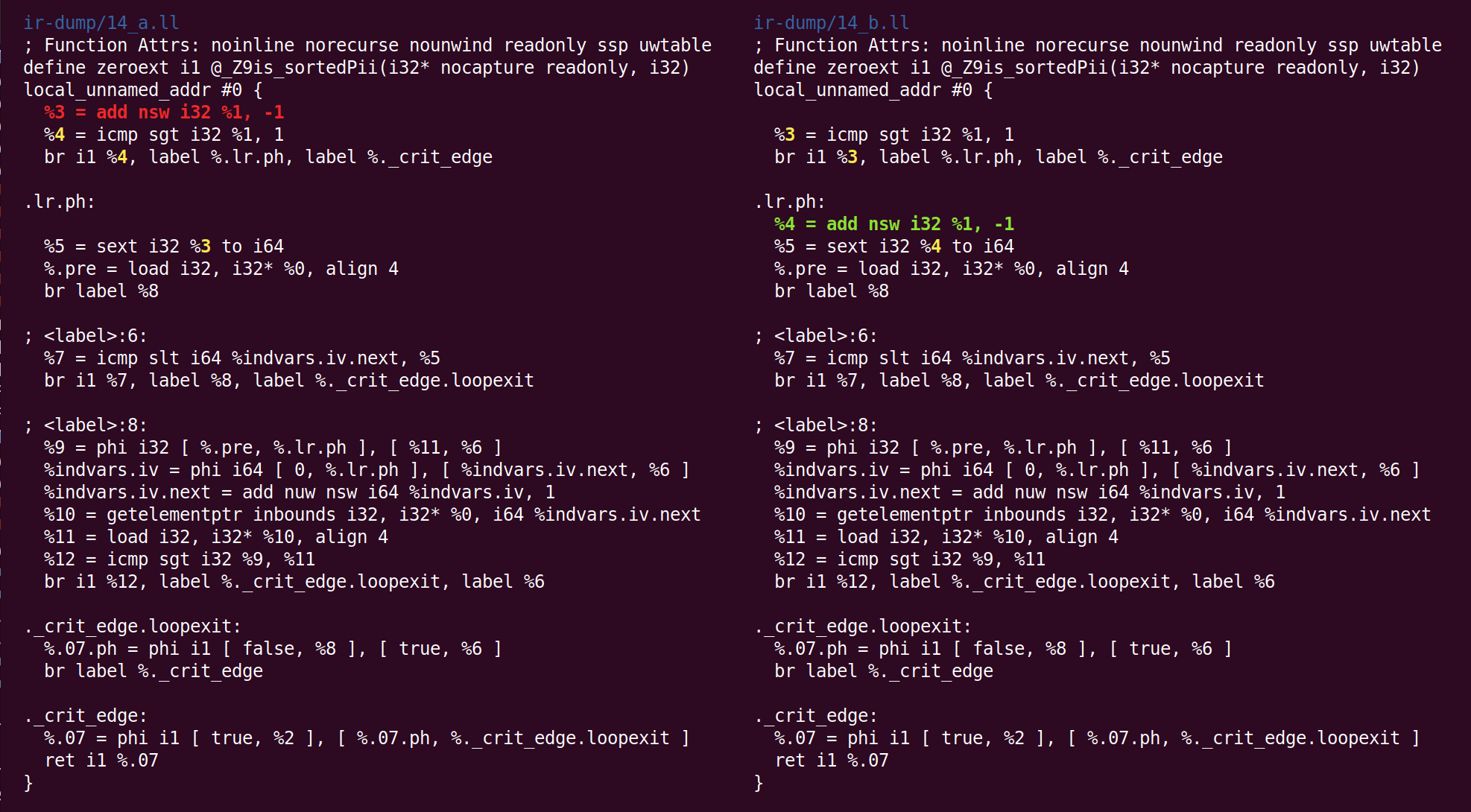Click the %.pre load line in left pane

tap(221, 269)
